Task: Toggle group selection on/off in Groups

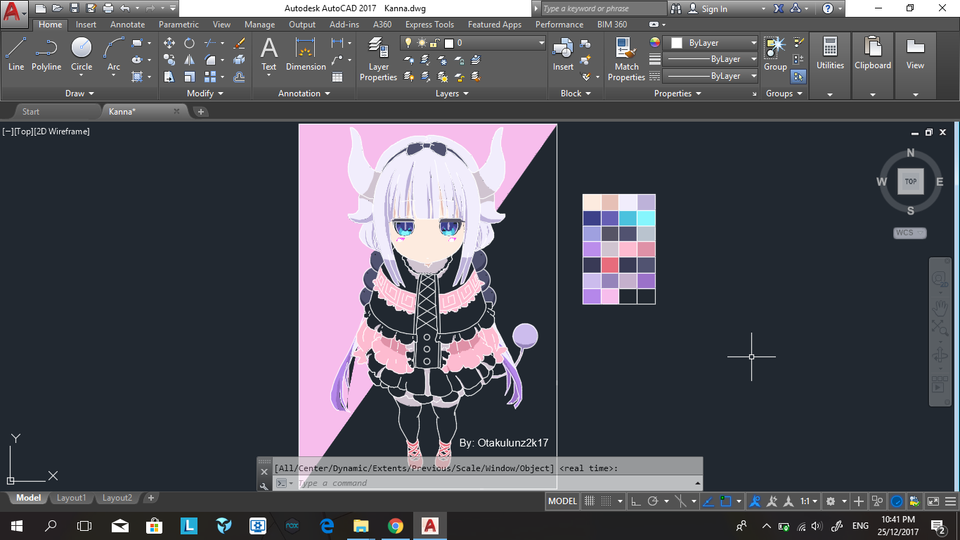Action: point(798,77)
